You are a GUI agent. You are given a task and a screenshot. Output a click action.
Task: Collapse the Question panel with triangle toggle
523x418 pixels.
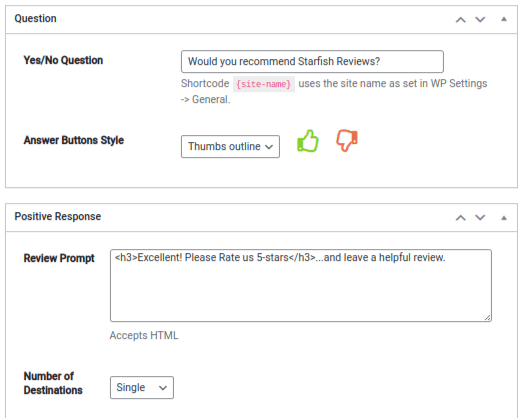click(x=504, y=19)
